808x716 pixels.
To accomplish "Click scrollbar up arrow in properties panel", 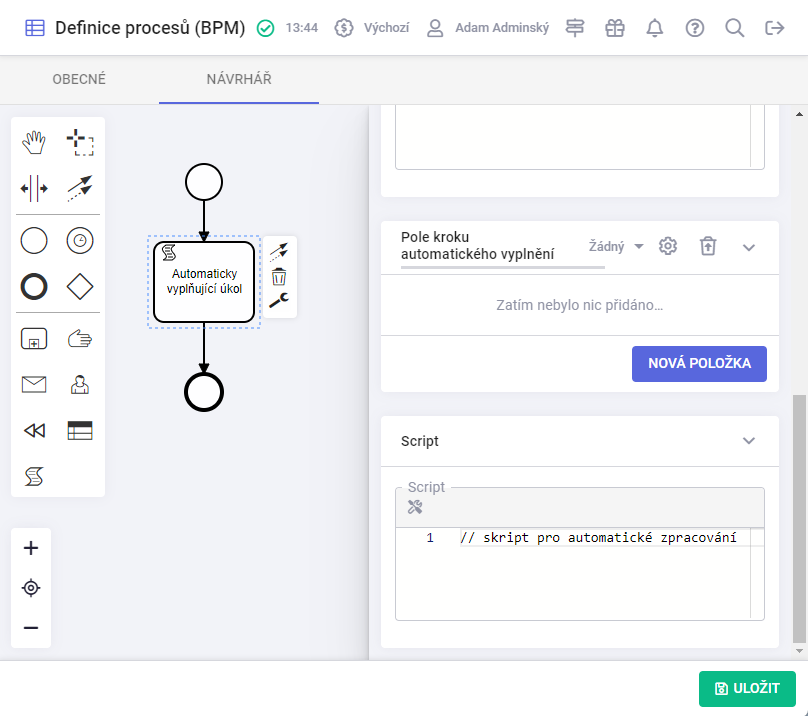I will pyautogui.click(x=799, y=114).
